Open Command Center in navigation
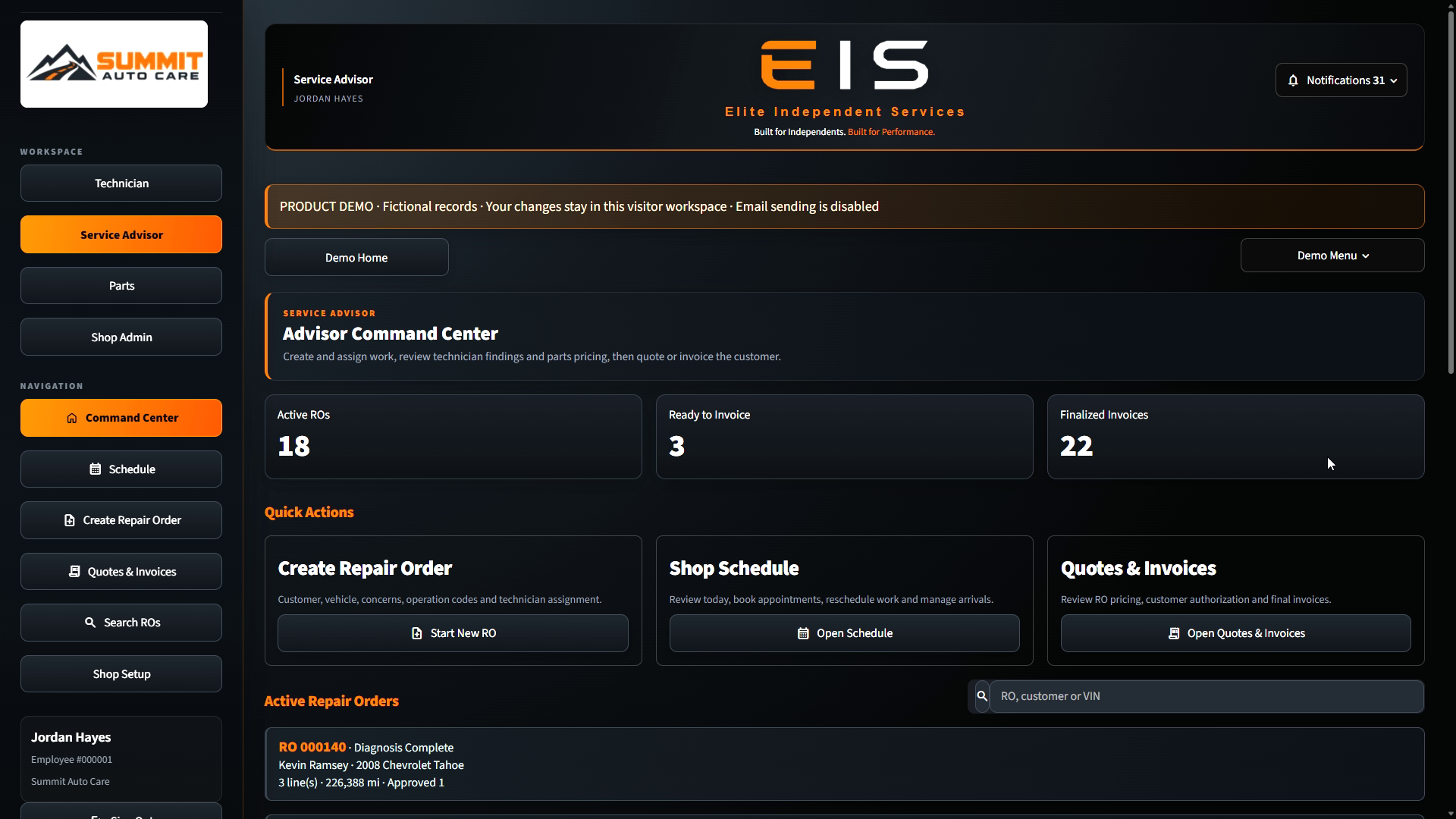The width and height of the screenshot is (1456, 819). tap(121, 418)
